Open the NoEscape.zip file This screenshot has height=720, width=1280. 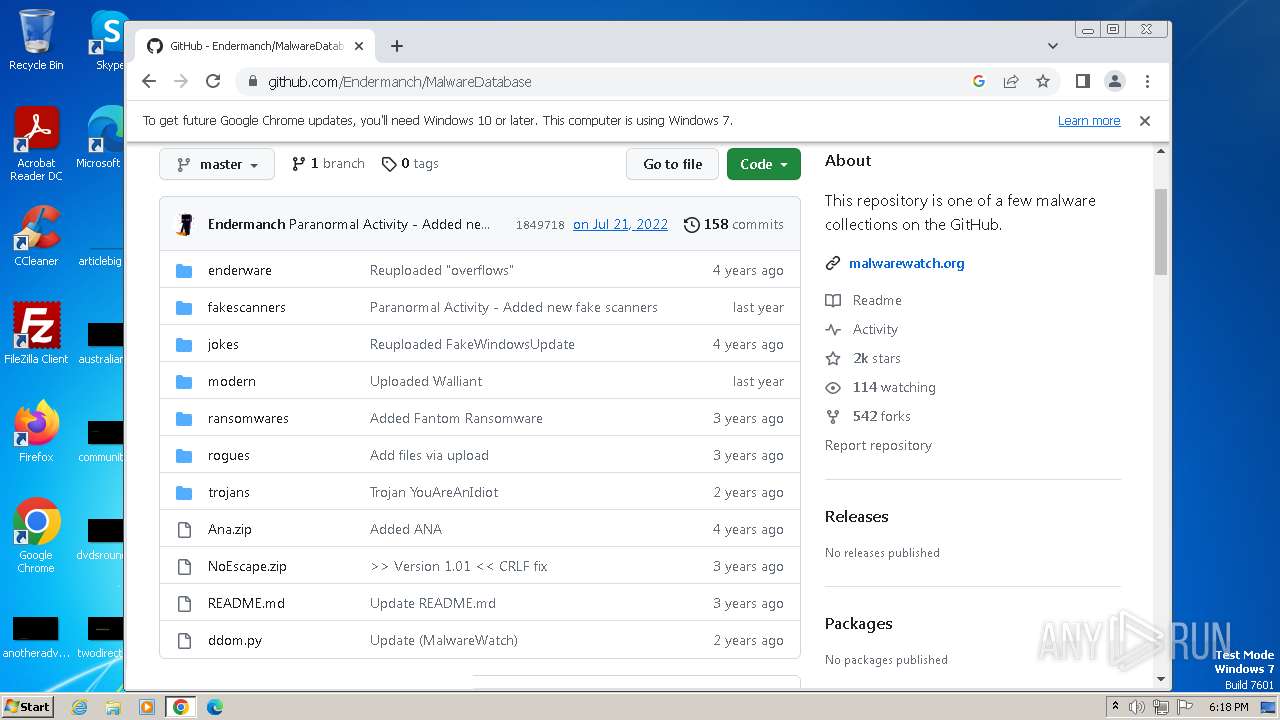[247, 566]
